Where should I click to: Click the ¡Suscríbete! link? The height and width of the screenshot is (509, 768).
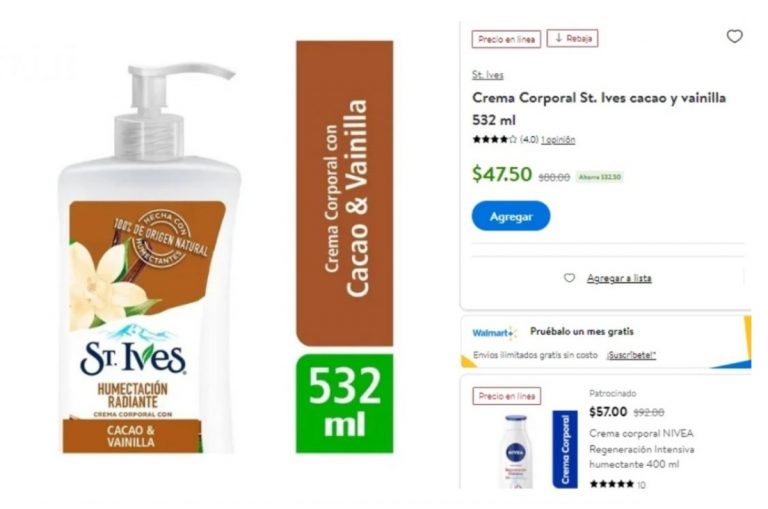[631, 355]
